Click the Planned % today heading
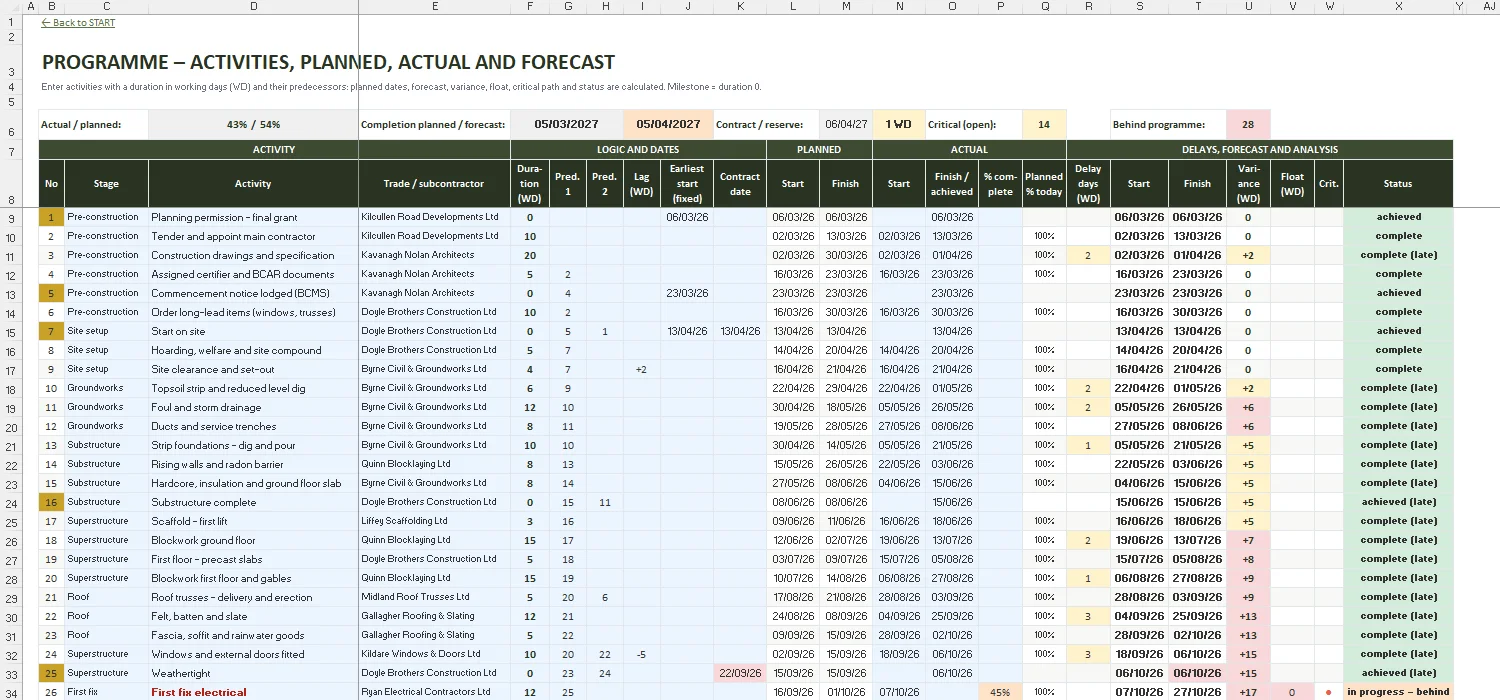1500x700 pixels. [1044, 184]
